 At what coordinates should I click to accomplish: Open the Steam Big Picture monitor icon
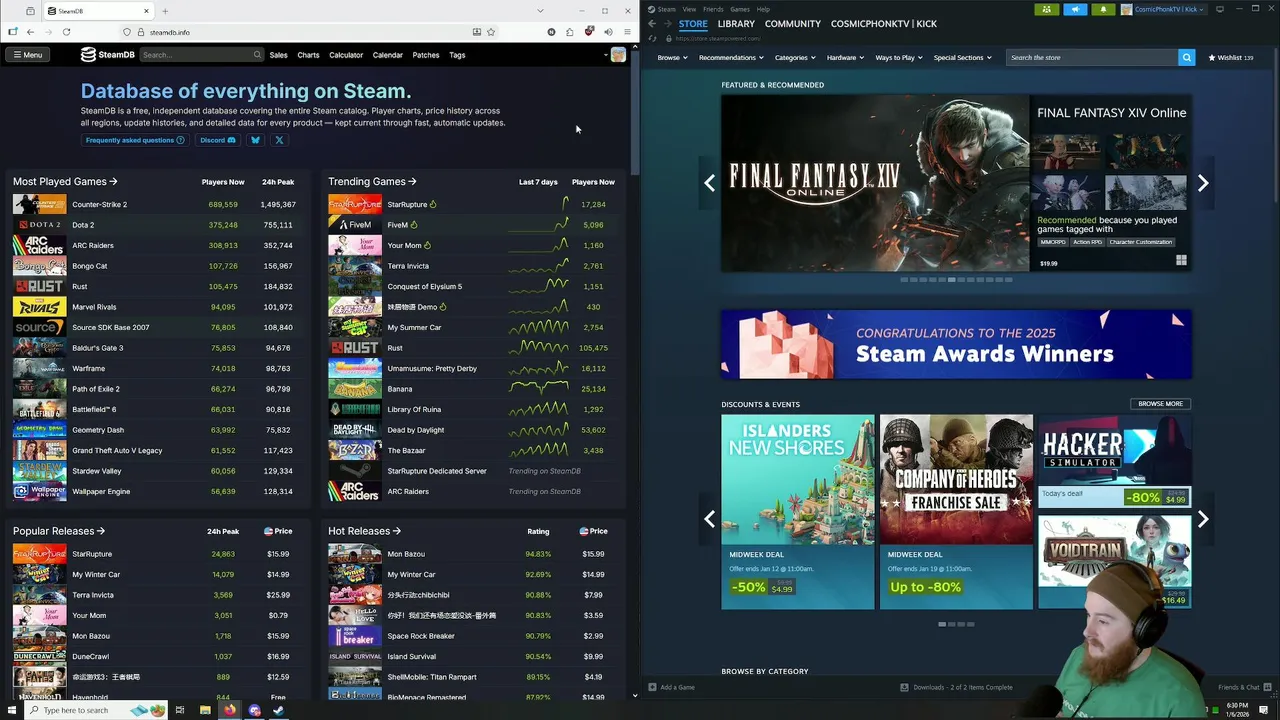click(x=1220, y=9)
